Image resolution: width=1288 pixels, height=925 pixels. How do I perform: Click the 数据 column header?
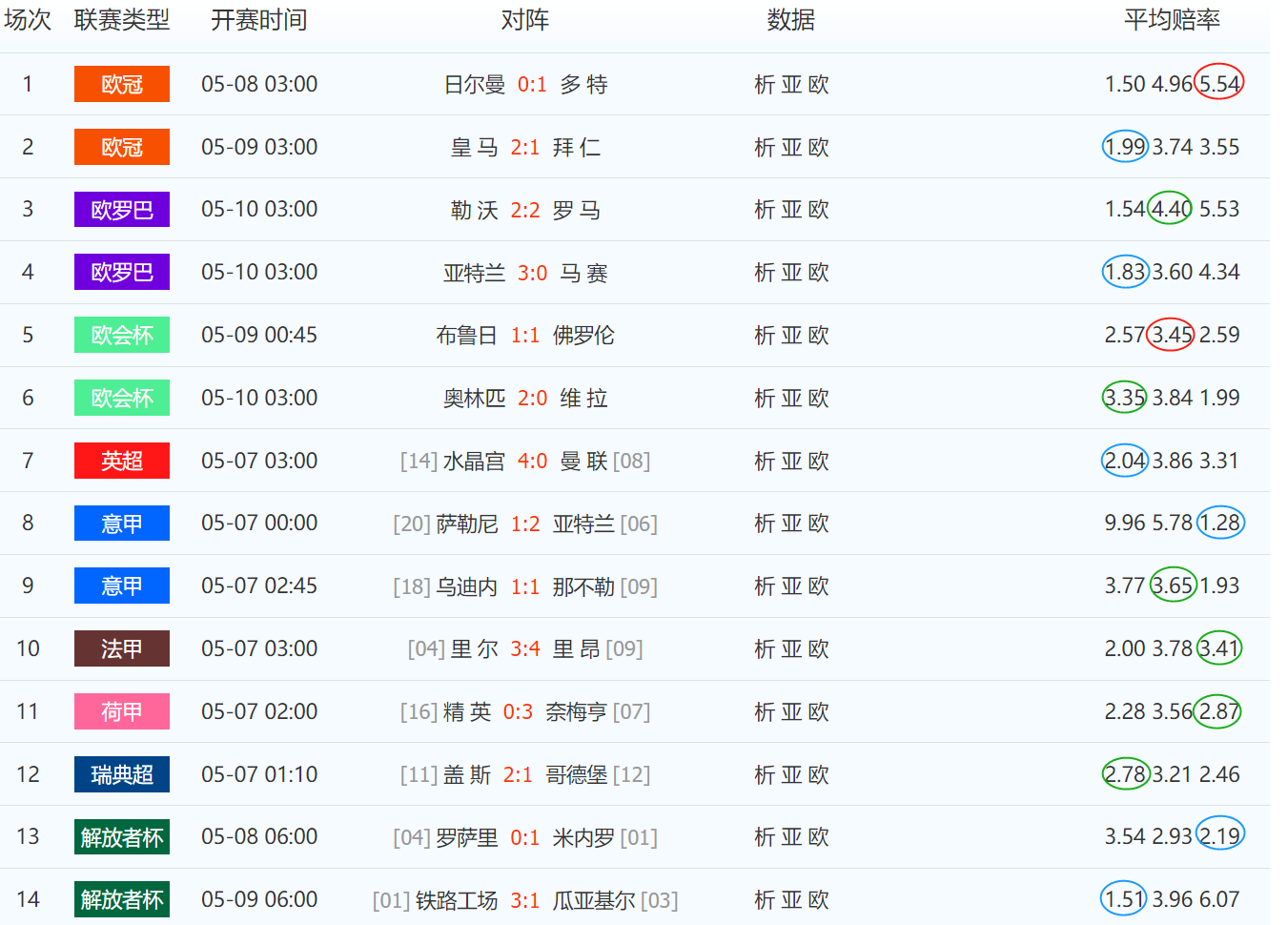click(791, 20)
